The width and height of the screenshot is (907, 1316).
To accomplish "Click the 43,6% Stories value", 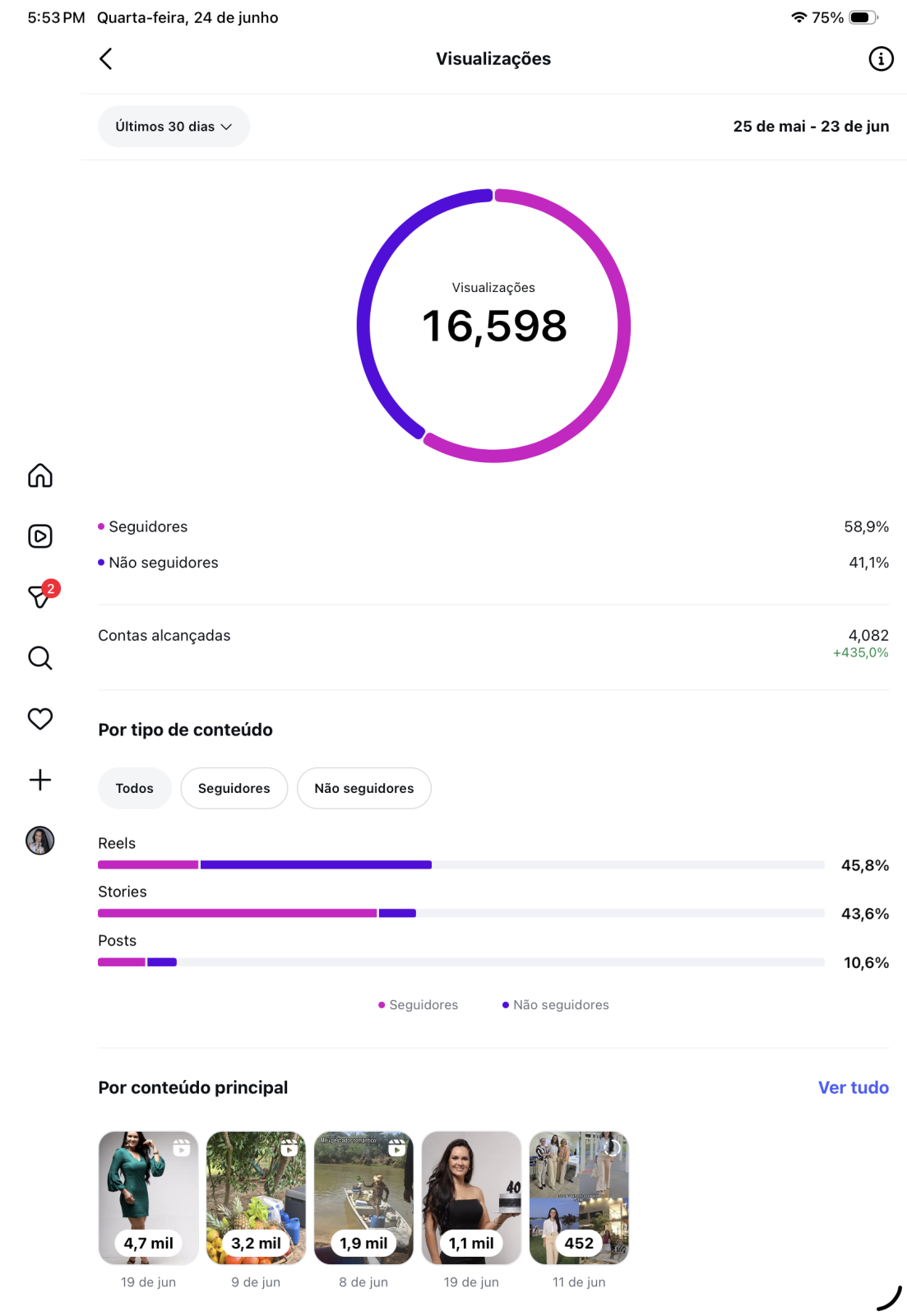I will pyautogui.click(x=865, y=914).
